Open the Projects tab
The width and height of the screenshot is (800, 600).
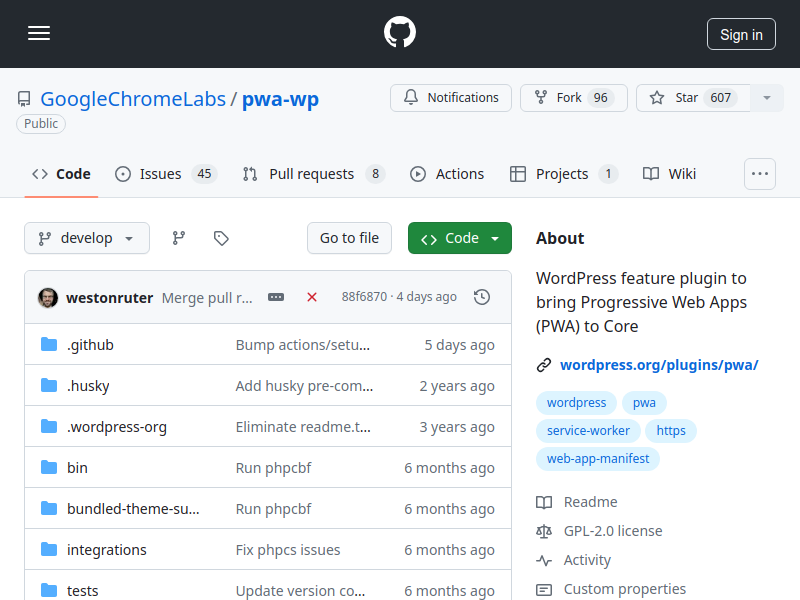(x=564, y=174)
